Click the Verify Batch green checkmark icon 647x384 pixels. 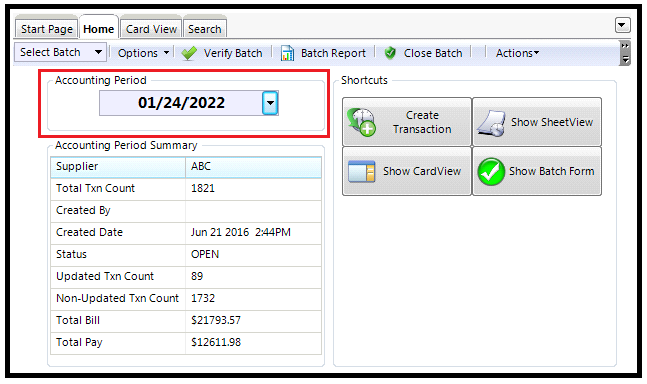coord(189,53)
